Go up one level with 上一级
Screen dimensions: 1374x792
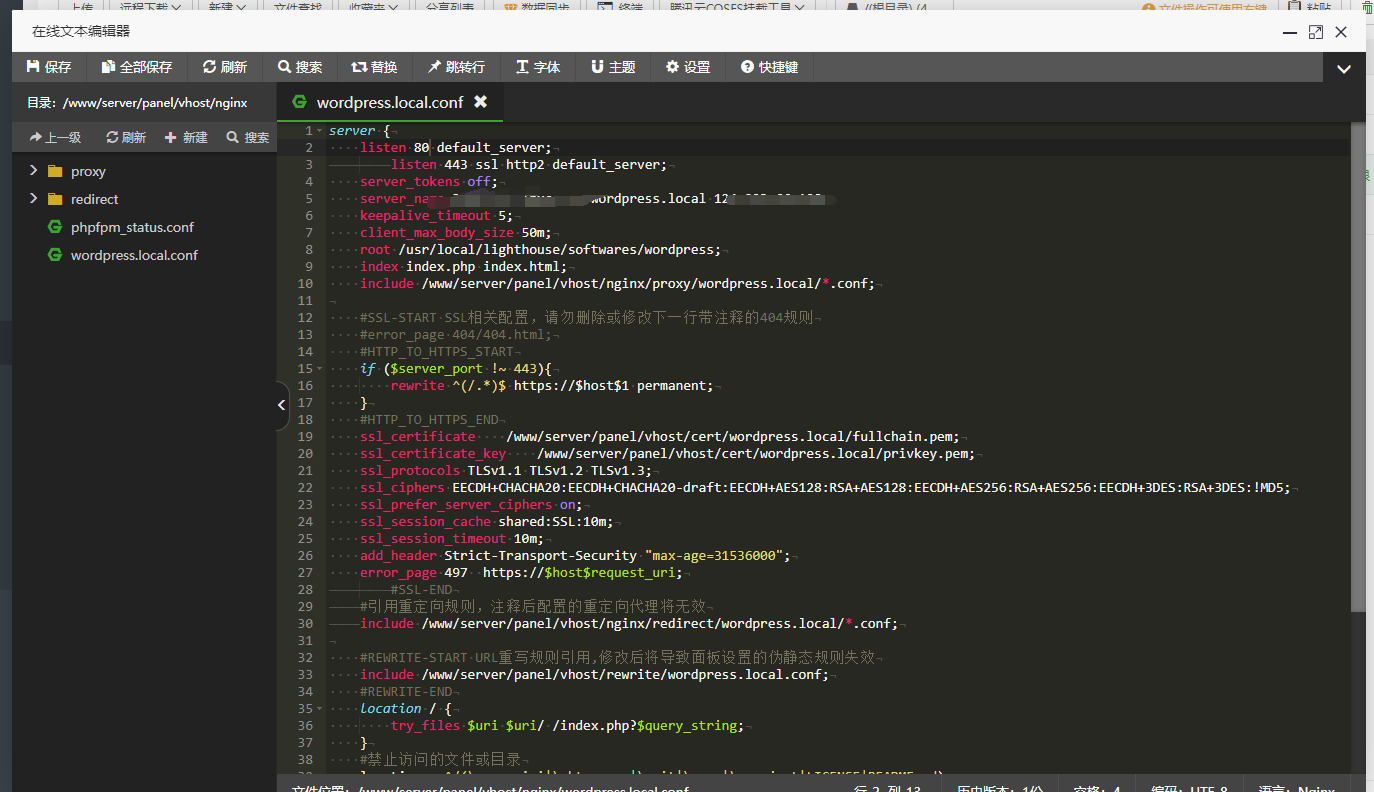55,137
